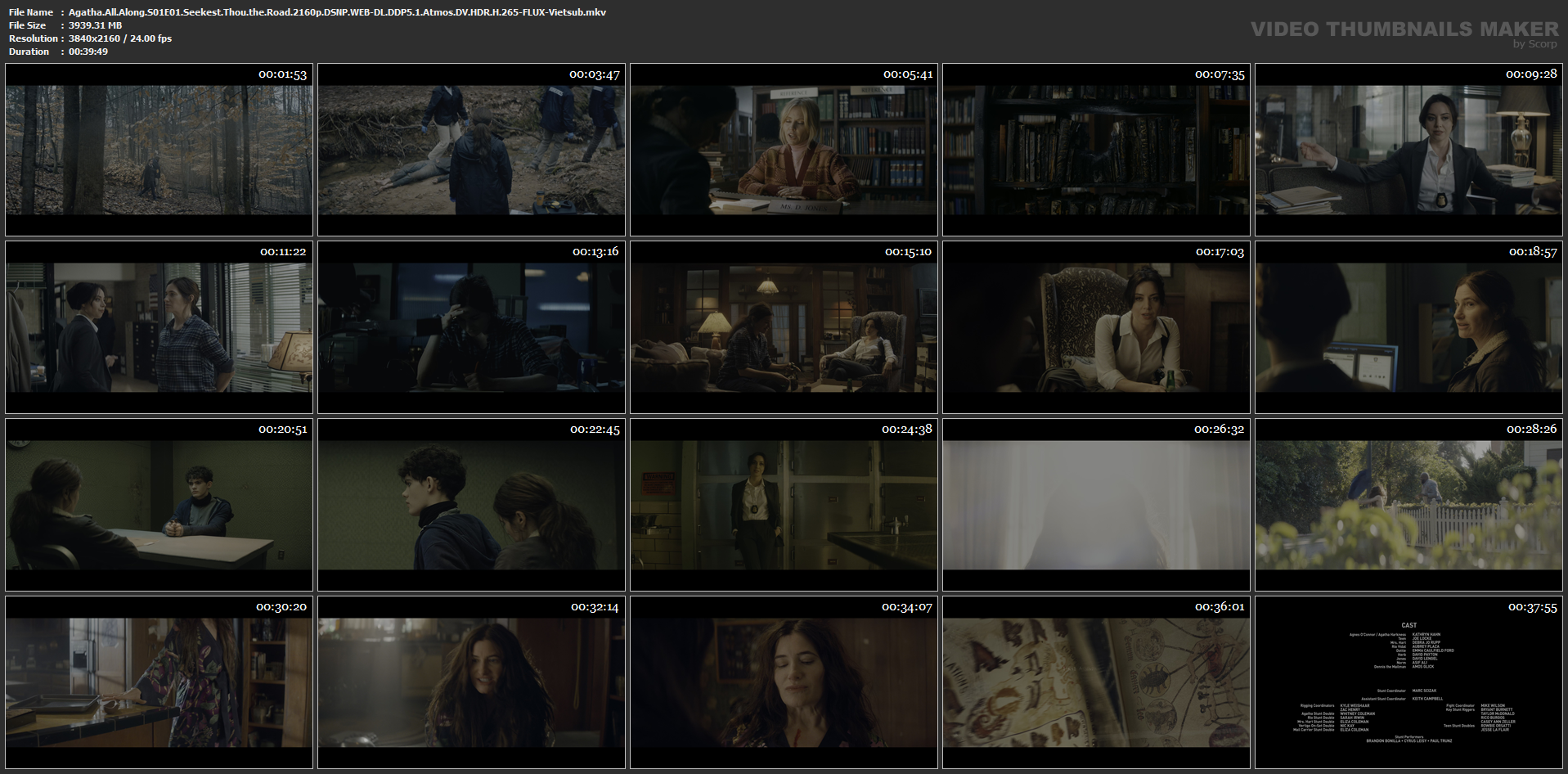Screen dimensions: 1568x774
Task: Pick the frame at 00:22:45
Action: point(471,505)
